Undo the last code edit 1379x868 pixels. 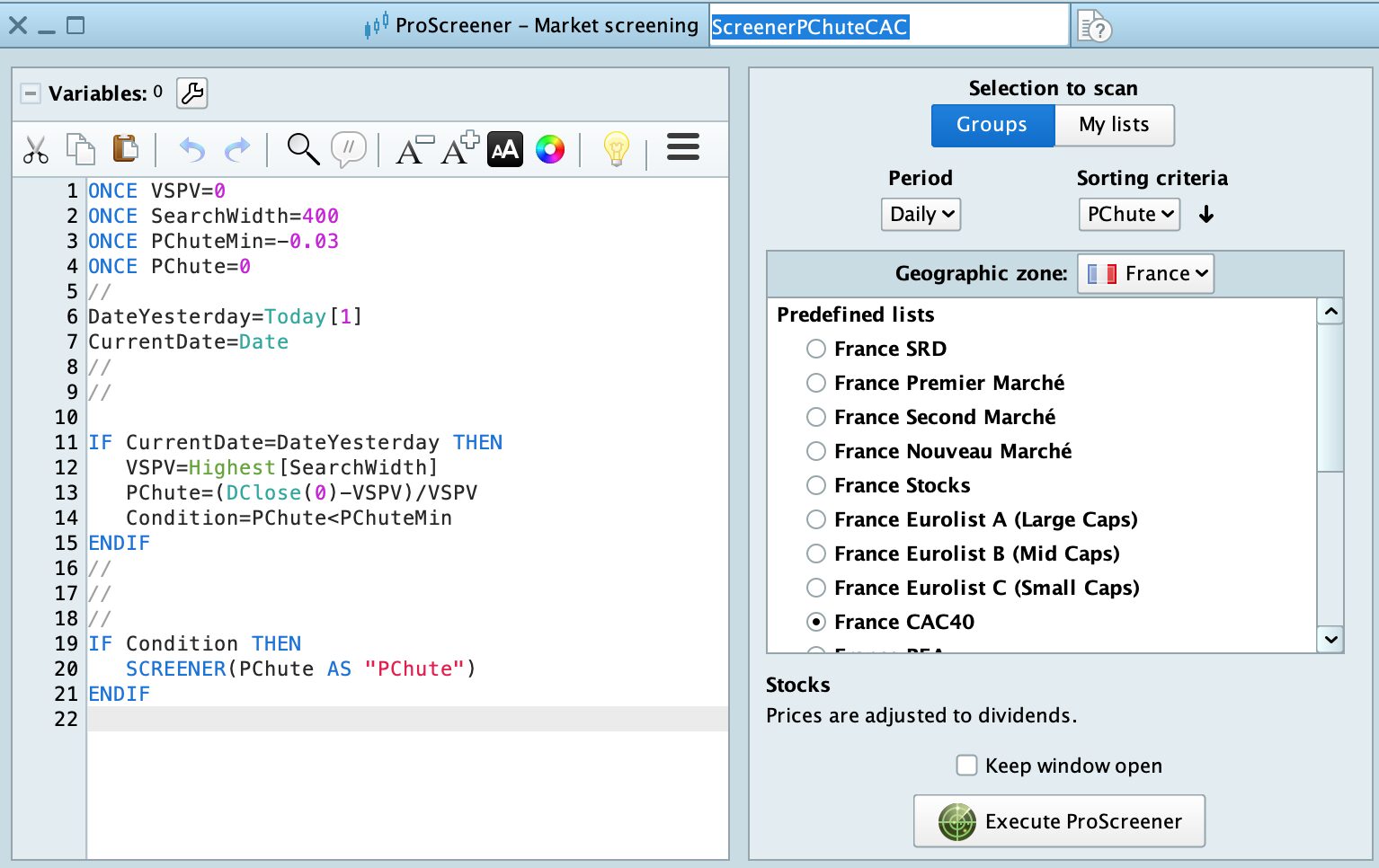[191, 149]
